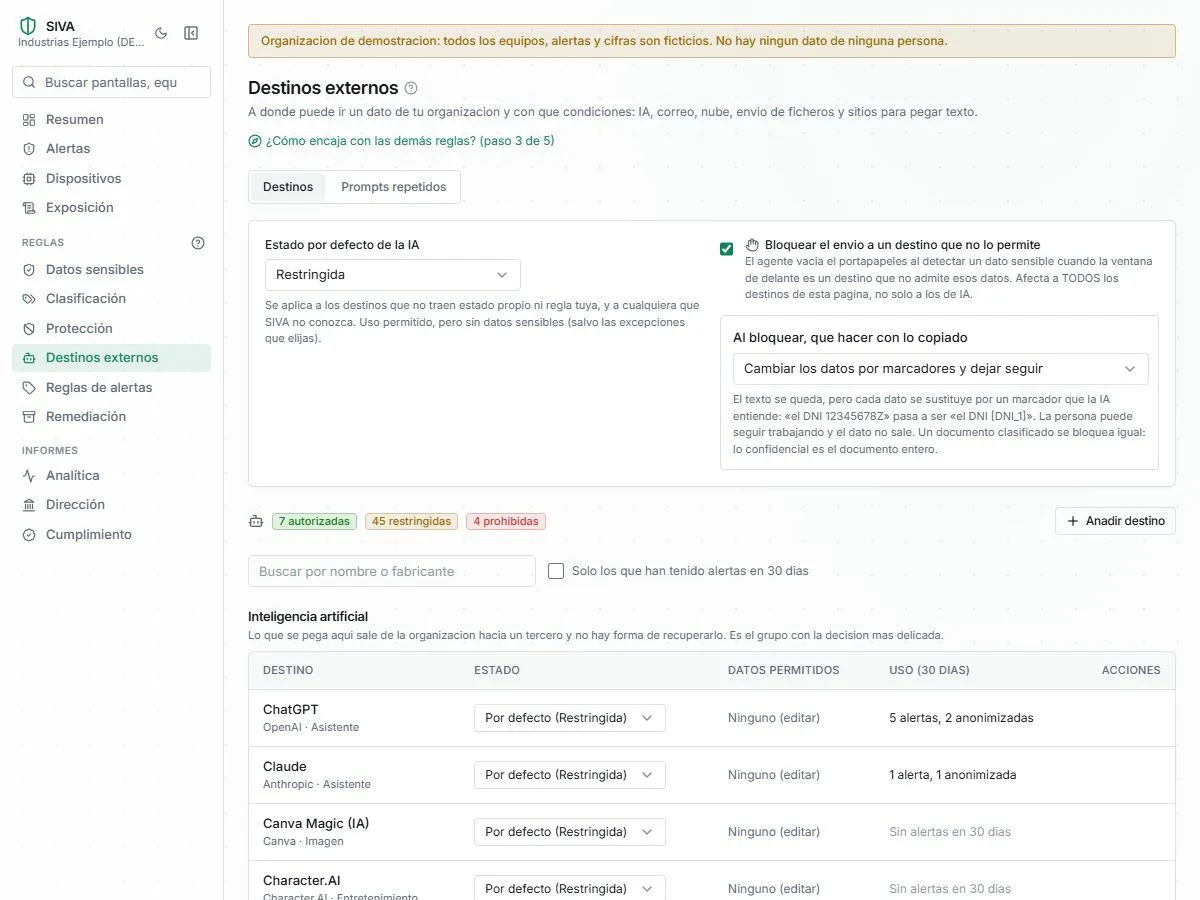Image resolution: width=1200 pixels, height=900 pixels.
Task: Click the USO (30 DIAS) column header
Action: [x=929, y=670]
